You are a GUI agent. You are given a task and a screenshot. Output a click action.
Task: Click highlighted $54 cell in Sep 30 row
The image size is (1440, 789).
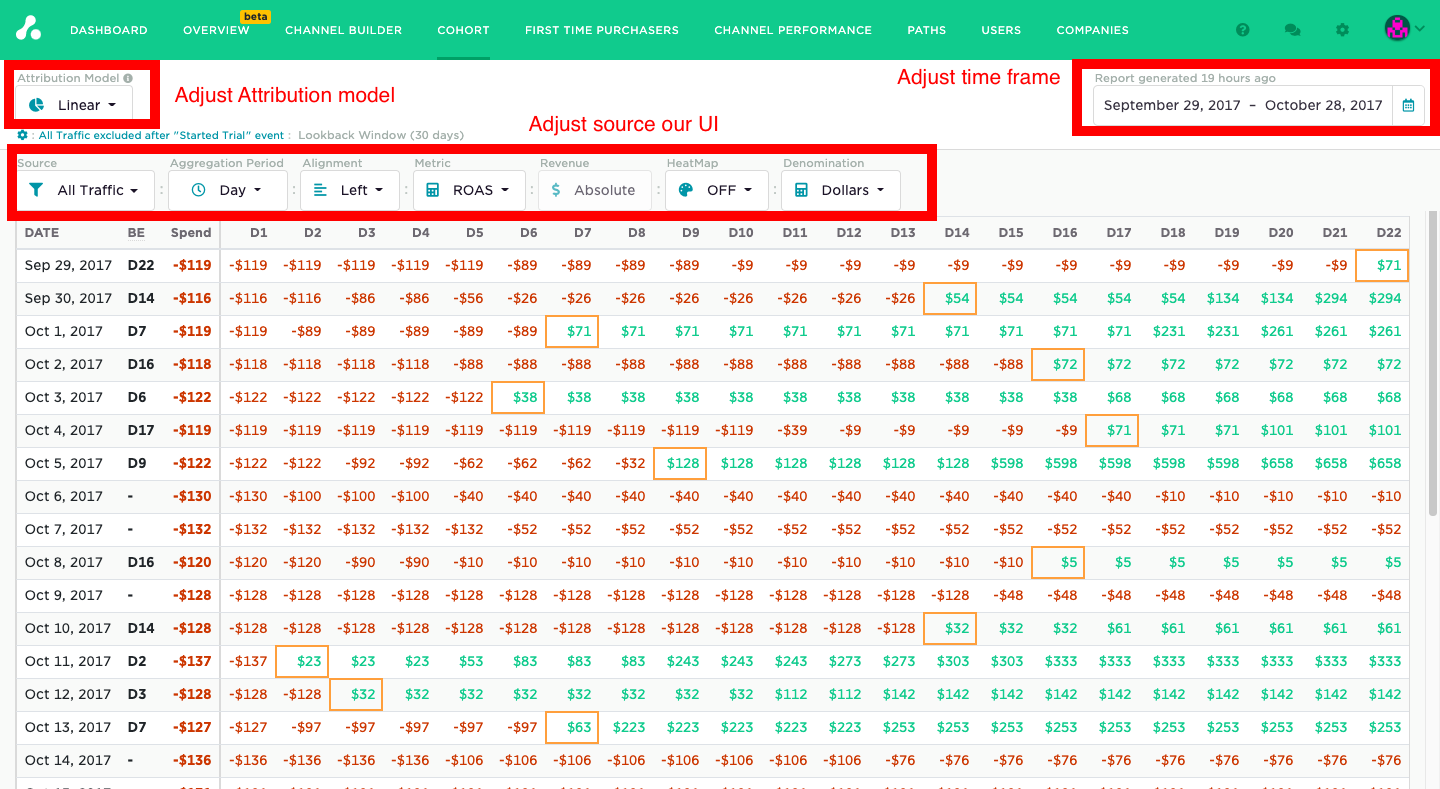tap(950, 298)
